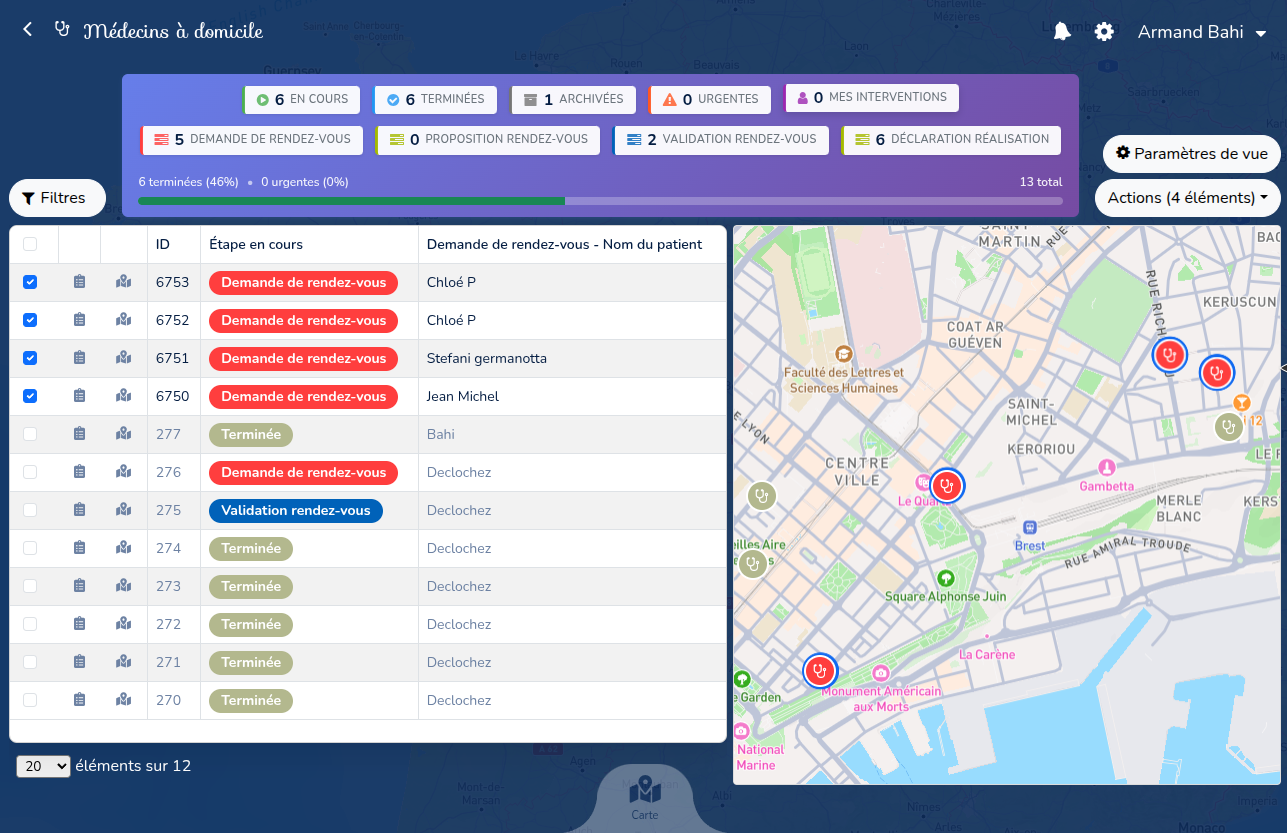This screenshot has height=833, width=1287.
Task: Uncheck the checkbox for row 6751
Action: tap(30, 358)
